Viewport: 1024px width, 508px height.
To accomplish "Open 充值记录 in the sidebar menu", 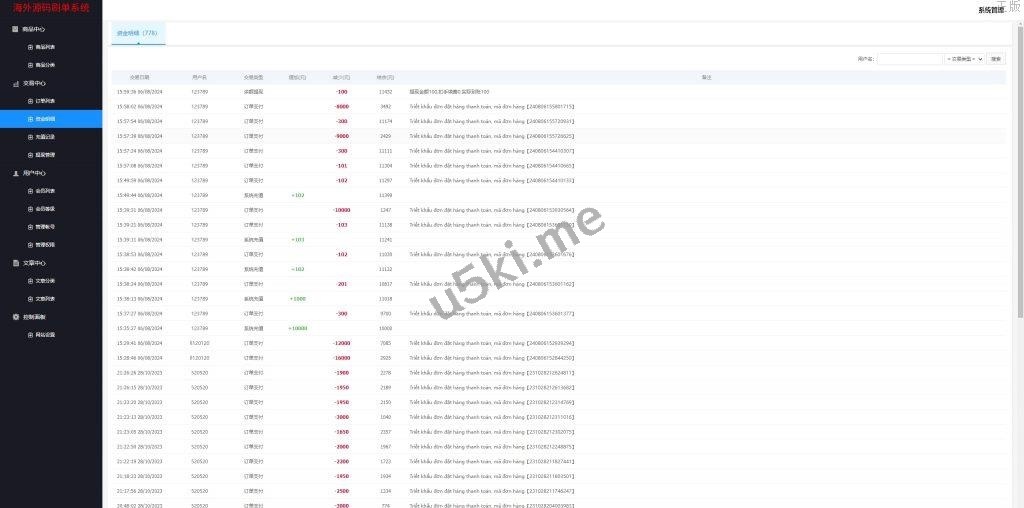I will click(45, 137).
